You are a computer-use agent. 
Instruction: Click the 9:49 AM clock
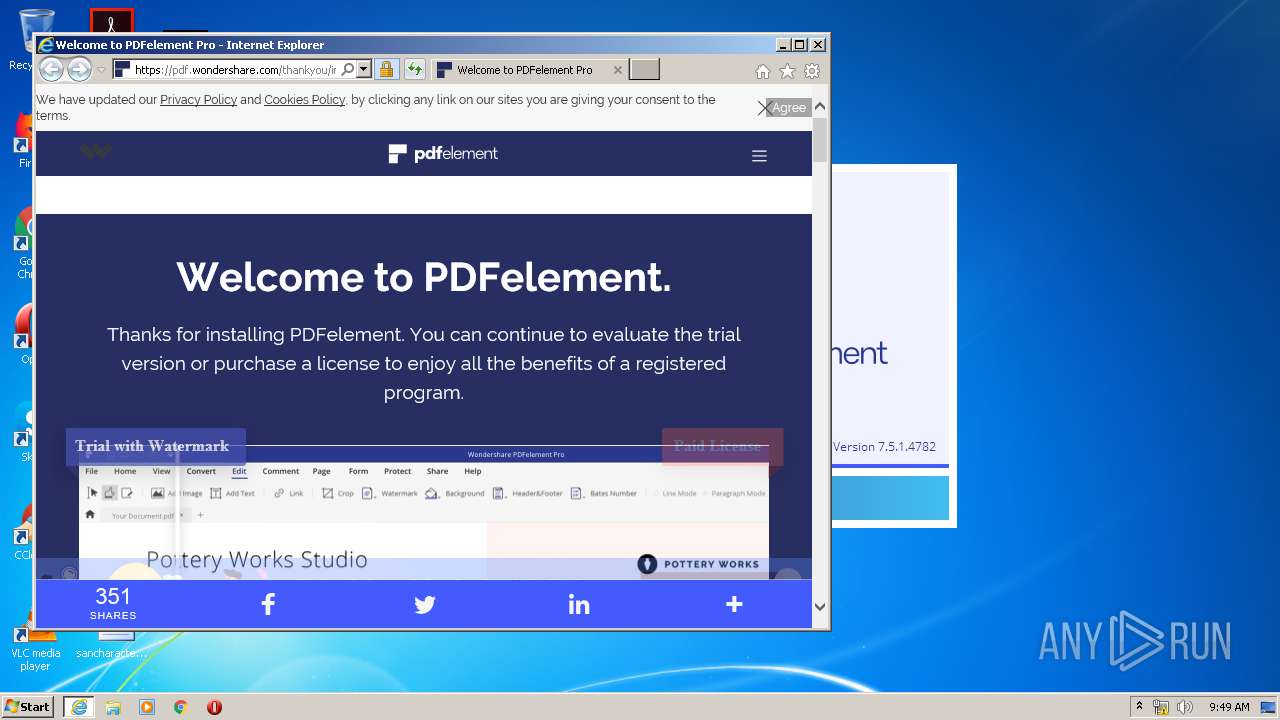1229,707
